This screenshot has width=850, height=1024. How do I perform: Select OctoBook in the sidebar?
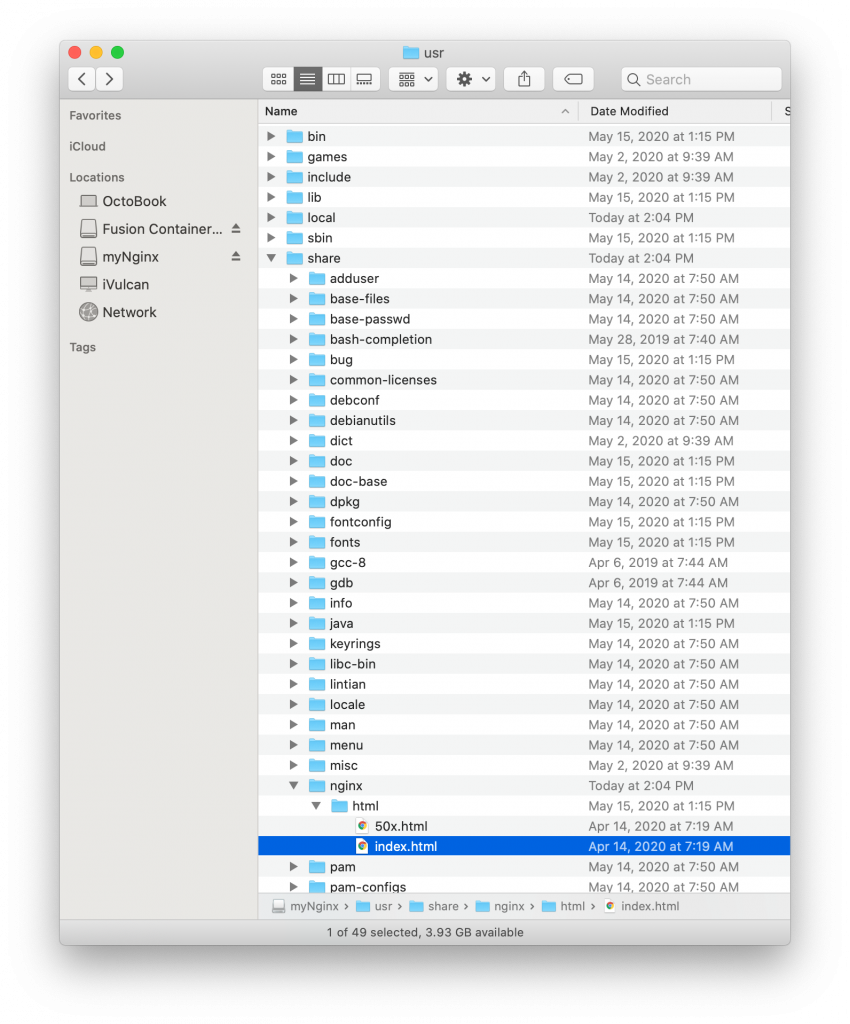point(134,201)
